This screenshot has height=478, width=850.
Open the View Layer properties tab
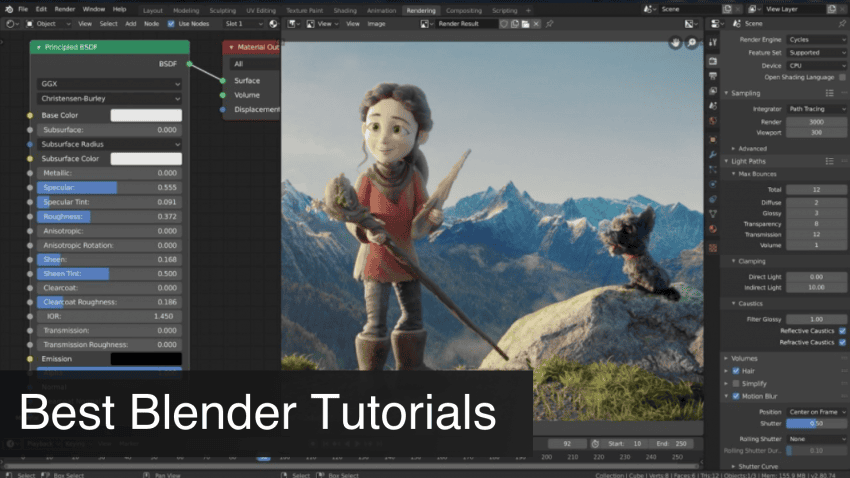tap(713, 91)
